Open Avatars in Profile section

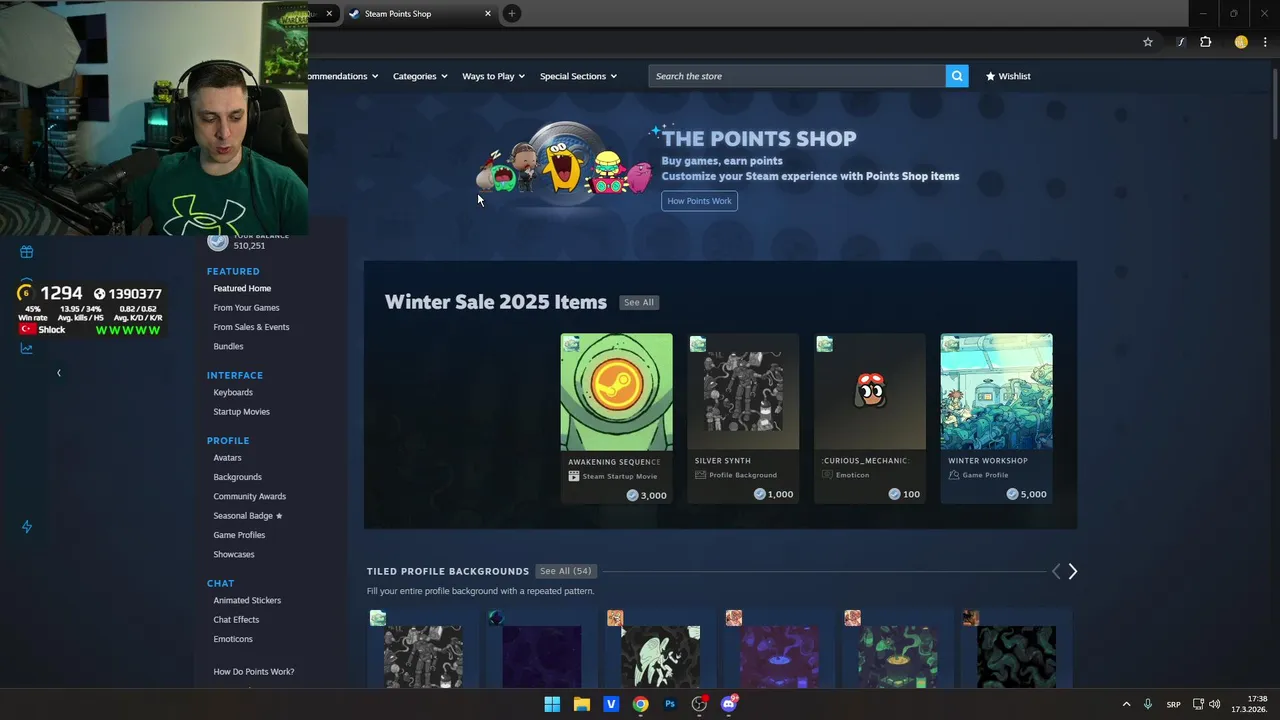pos(227,458)
